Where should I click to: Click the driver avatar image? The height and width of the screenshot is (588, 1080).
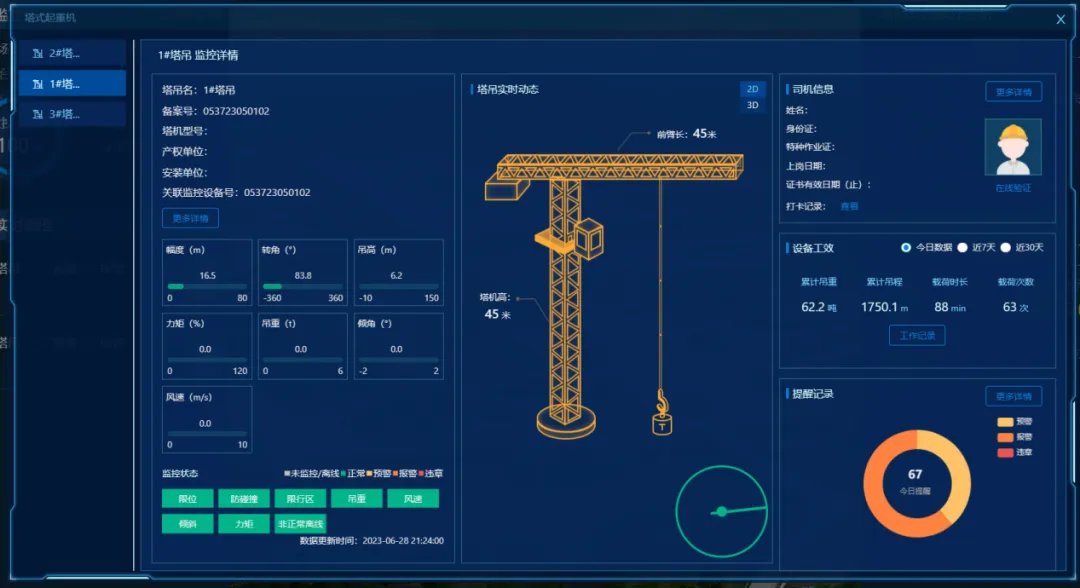pyautogui.click(x=1012, y=147)
